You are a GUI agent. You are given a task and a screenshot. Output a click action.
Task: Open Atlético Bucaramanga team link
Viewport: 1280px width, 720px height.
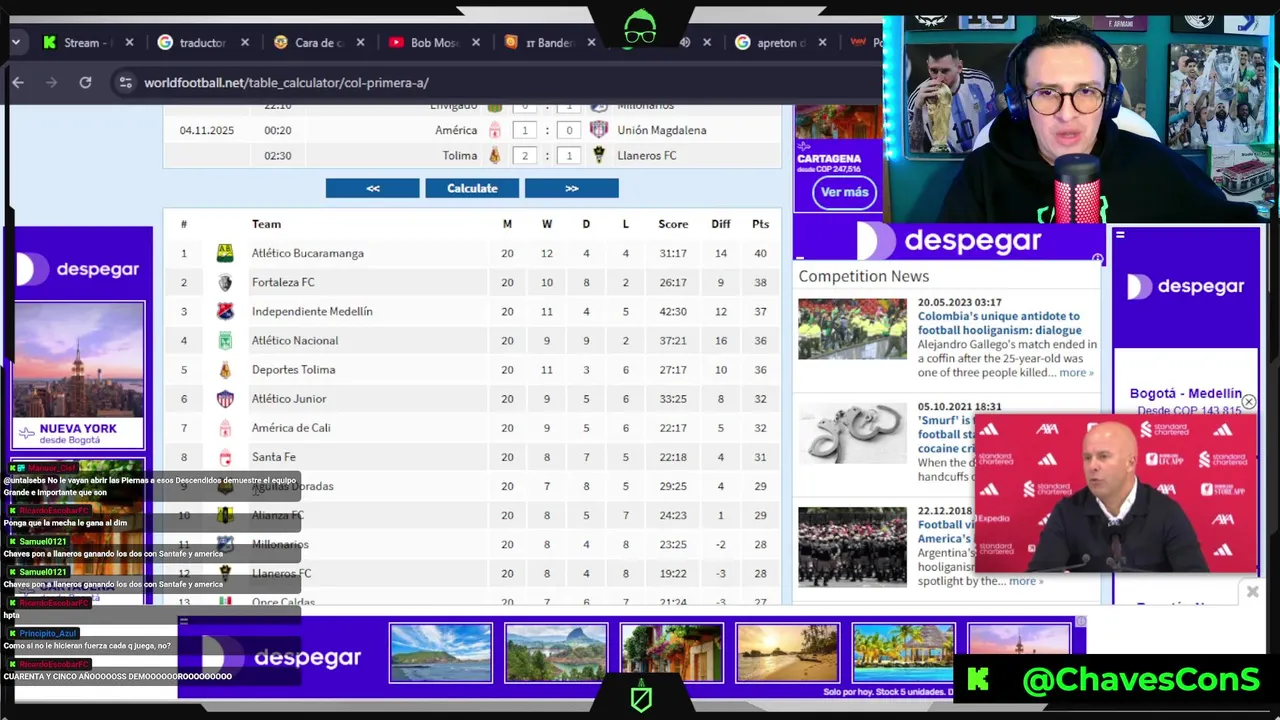tap(308, 253)
